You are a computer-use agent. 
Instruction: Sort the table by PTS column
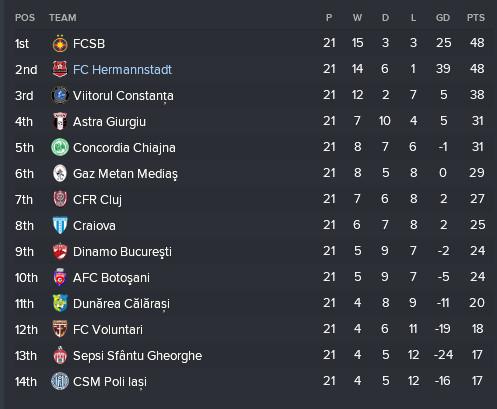click(x=476, y=18)
